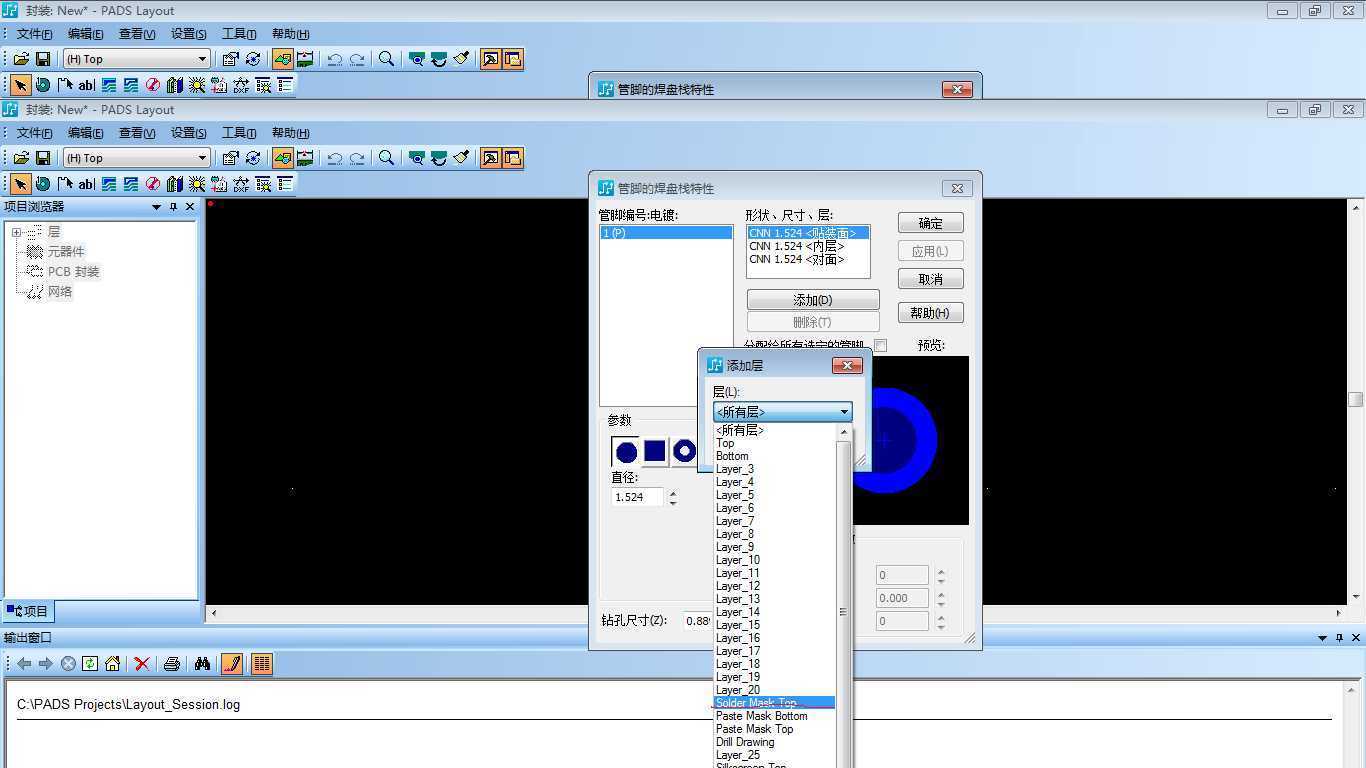Viewport: 1366px width, 768px height.
Task: Click the Stop icon in output window toolbar
Action: [68, 664]
